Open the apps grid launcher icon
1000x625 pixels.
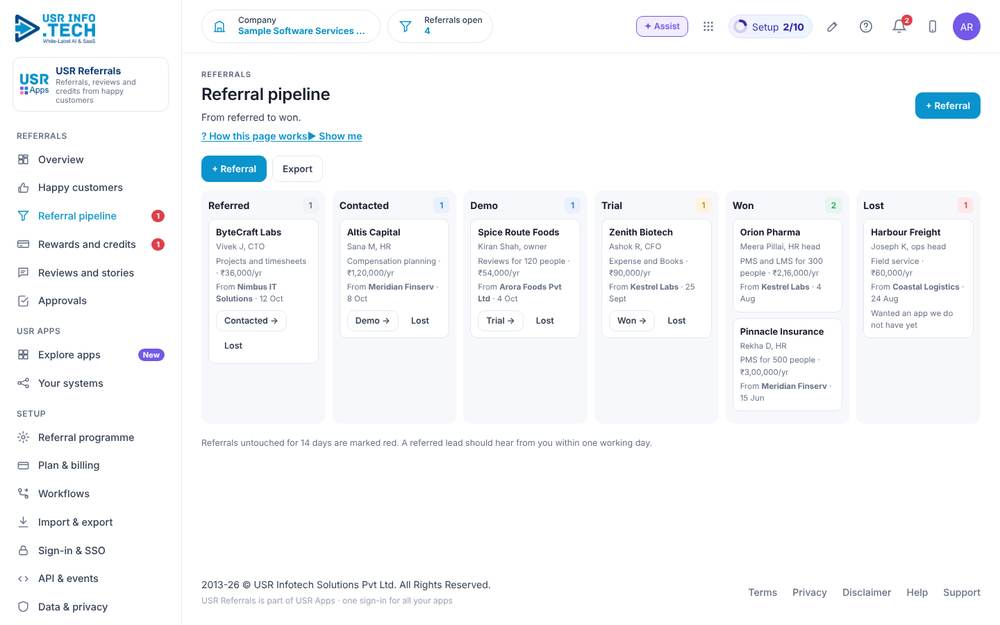click(x=708, y=26)
